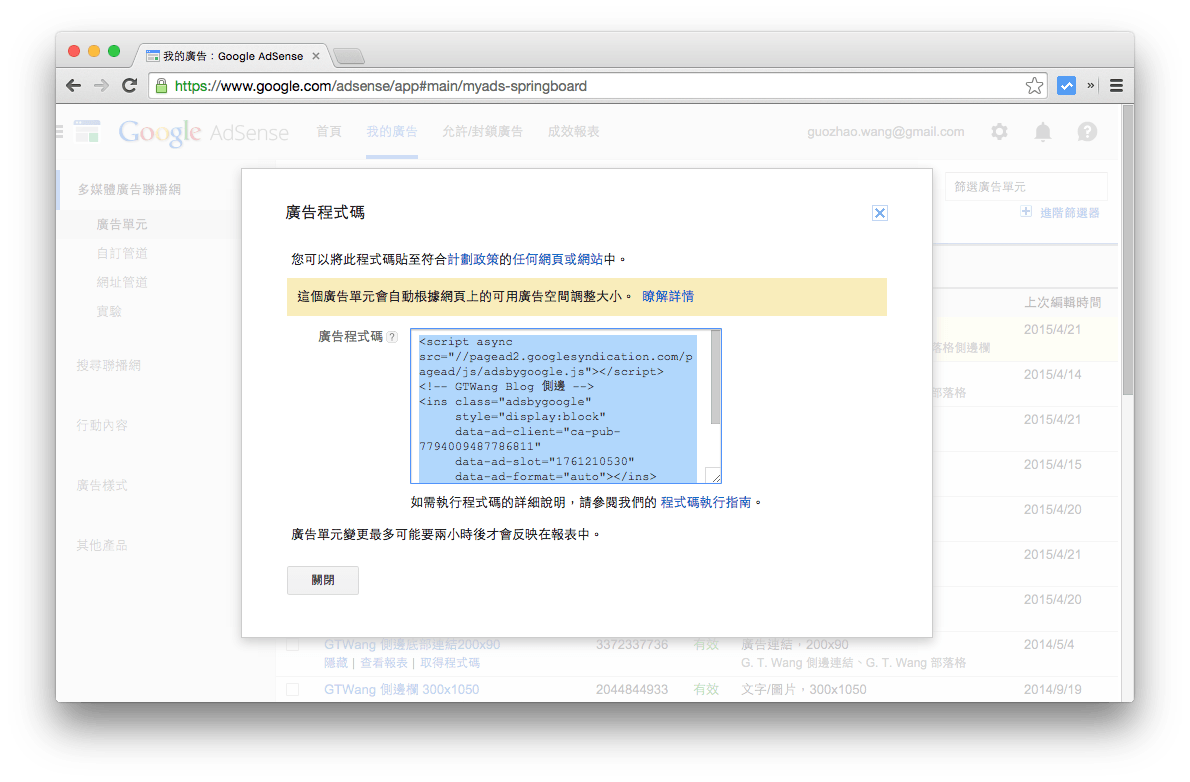Click the help icon beside 廣告程式碼 label
This screenshot has width=1190, height=782.
[392, 338]
